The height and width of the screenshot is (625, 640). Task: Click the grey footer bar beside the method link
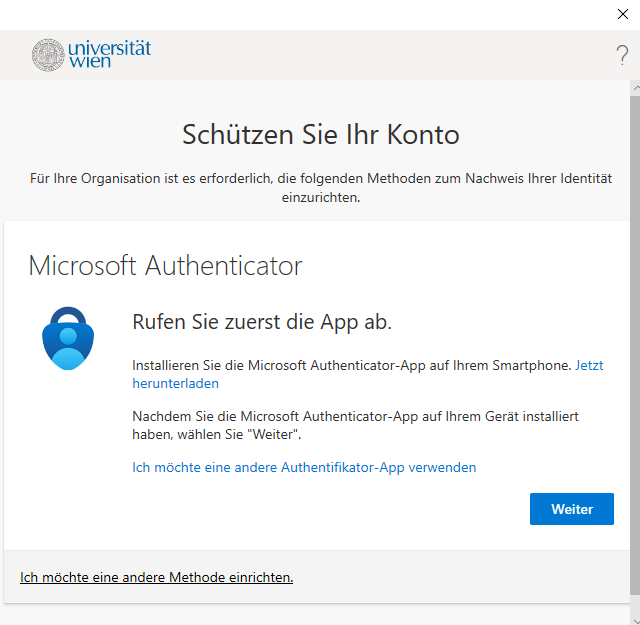pyautogui.click(x=450, y=577)
